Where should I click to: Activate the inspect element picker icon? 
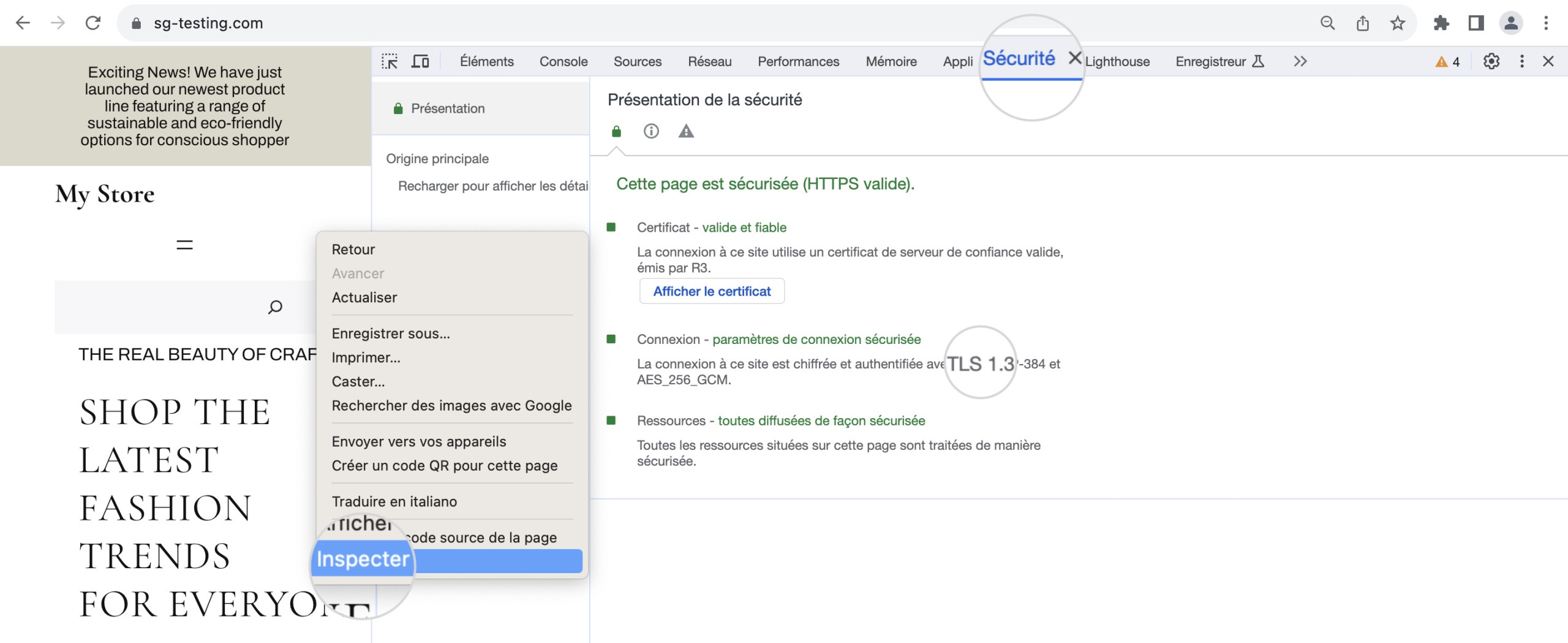click(390, 61)
